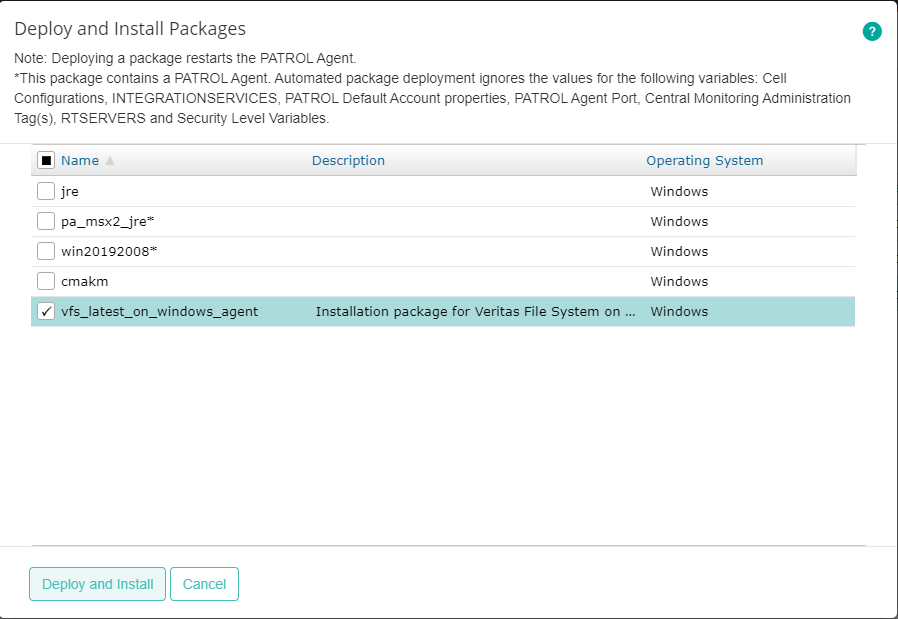Enable the pa_msx2_jre* package checkbox

pyautogui.click(x=44, y=220)
